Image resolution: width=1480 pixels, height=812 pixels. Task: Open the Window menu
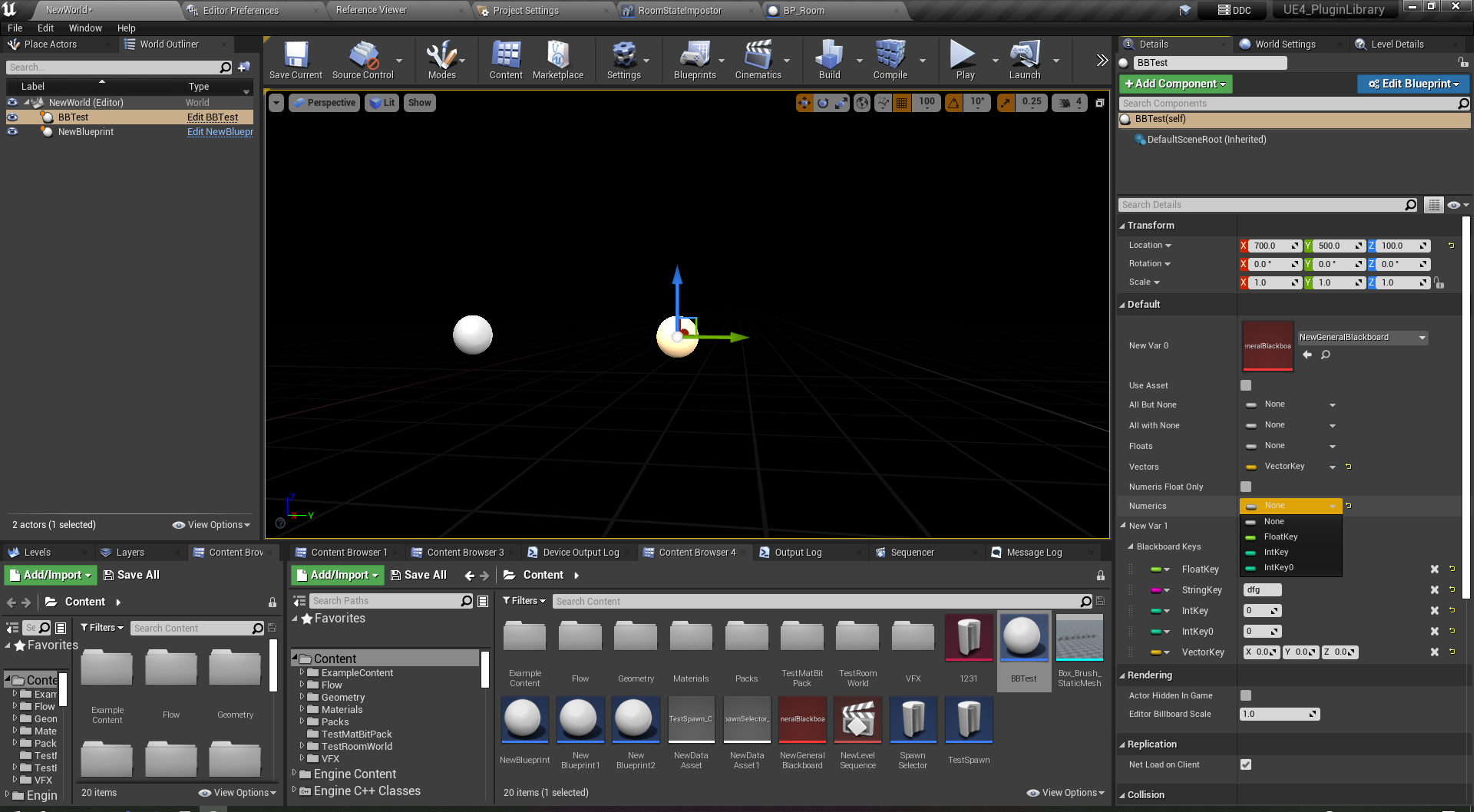pyautogui.click(x=85, y=28)
